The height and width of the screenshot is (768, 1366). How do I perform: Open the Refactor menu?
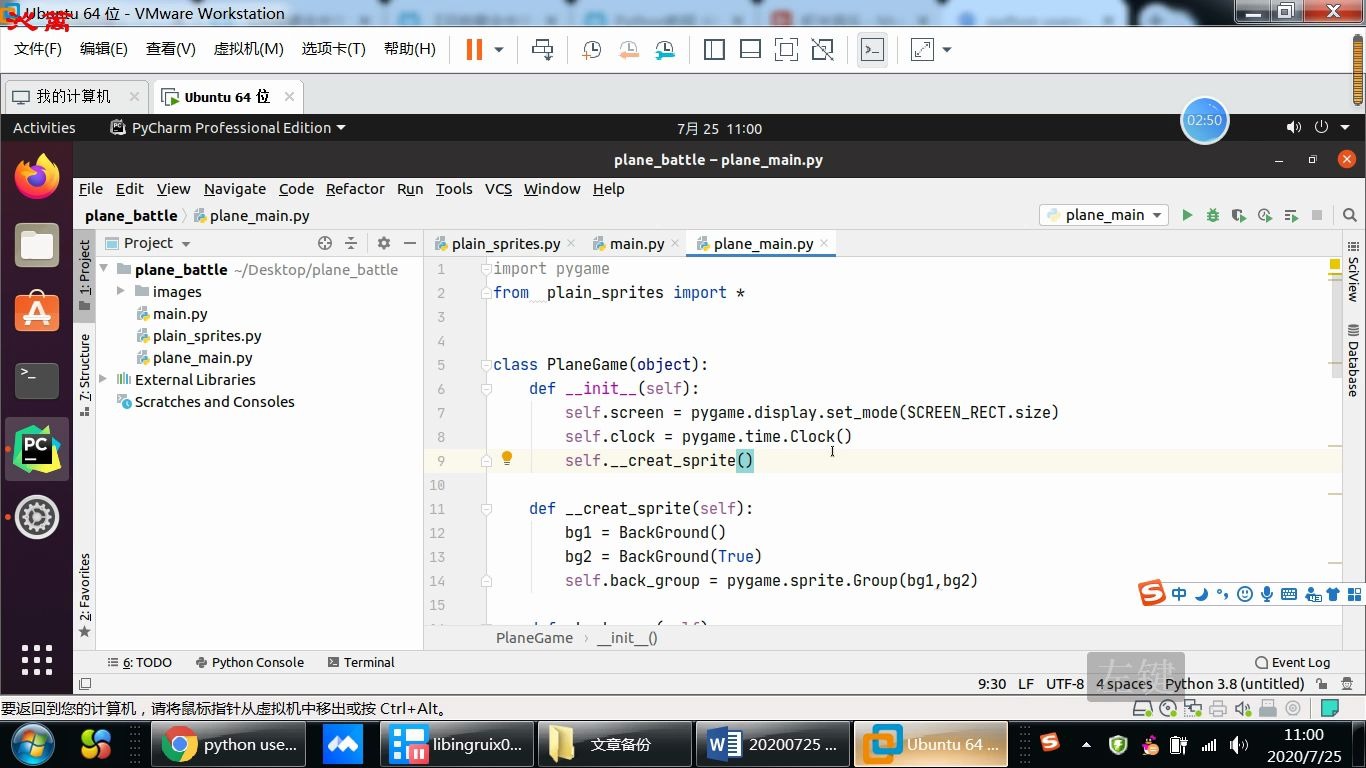[355, 189]
